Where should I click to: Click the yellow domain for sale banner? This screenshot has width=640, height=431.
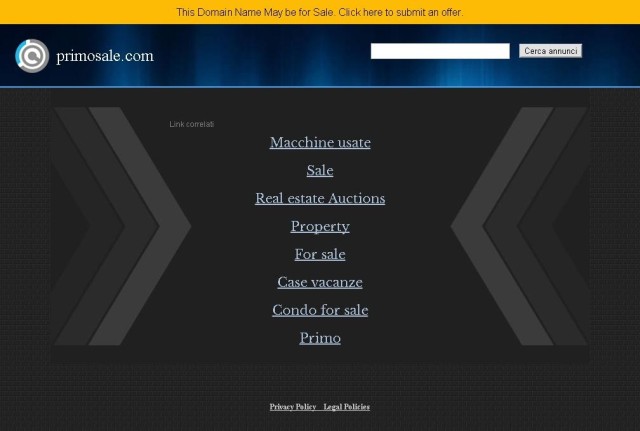(320, 12)
